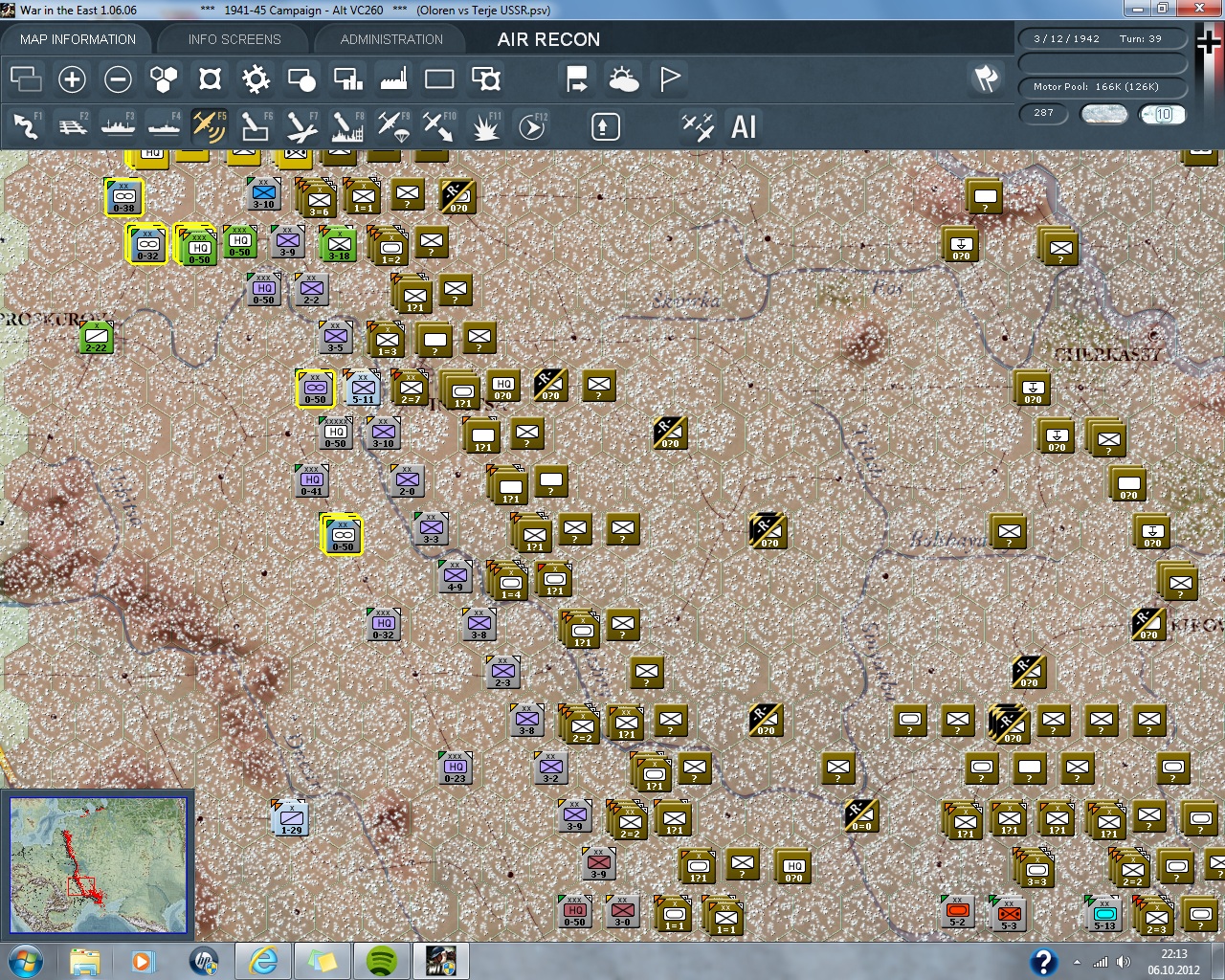
Task: Select the red 5-2 unit counter
Action: [957, 911]
